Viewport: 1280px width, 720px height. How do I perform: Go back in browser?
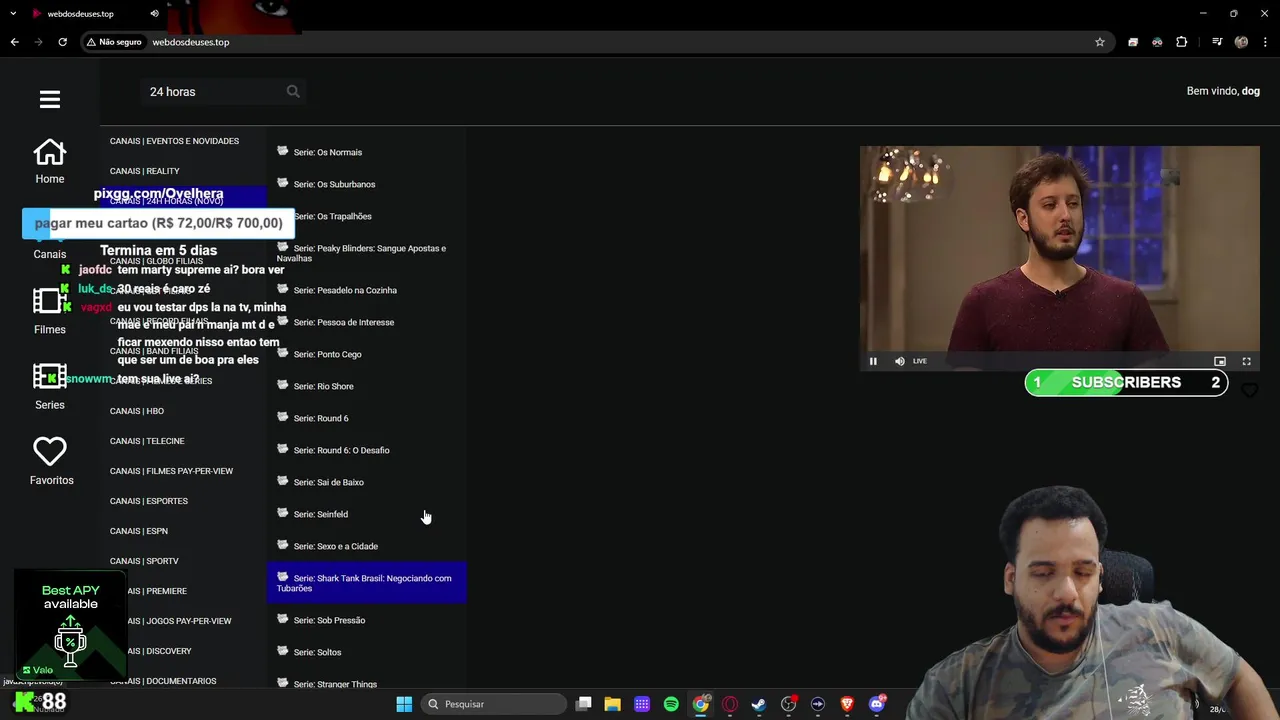pos(14,42)
